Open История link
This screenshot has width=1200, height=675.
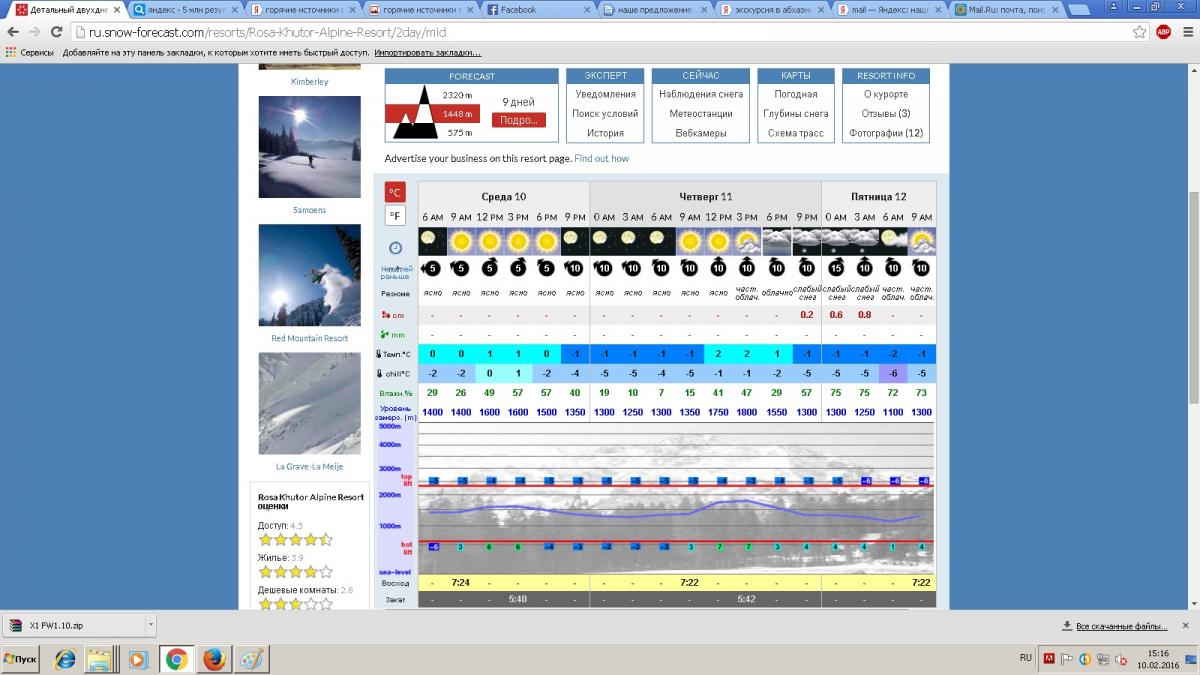(x=605, y=133)
